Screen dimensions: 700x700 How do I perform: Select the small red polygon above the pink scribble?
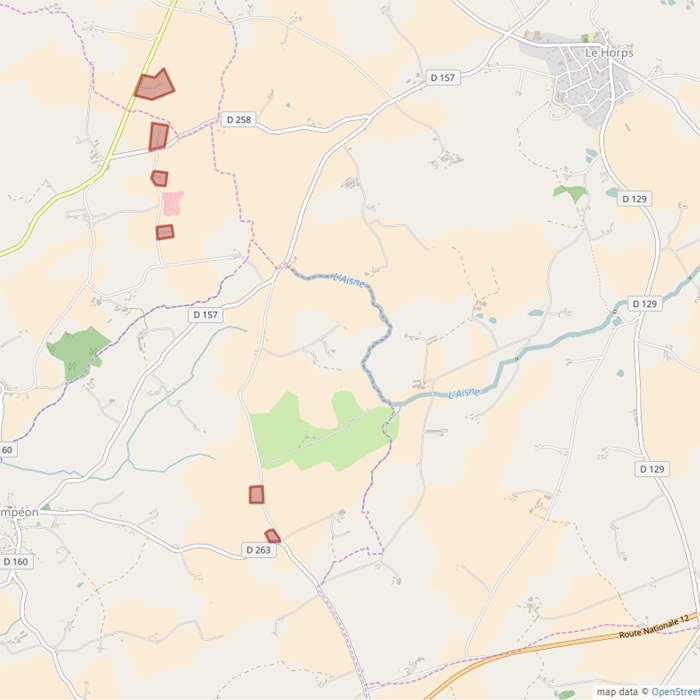[x=159, y=178]
